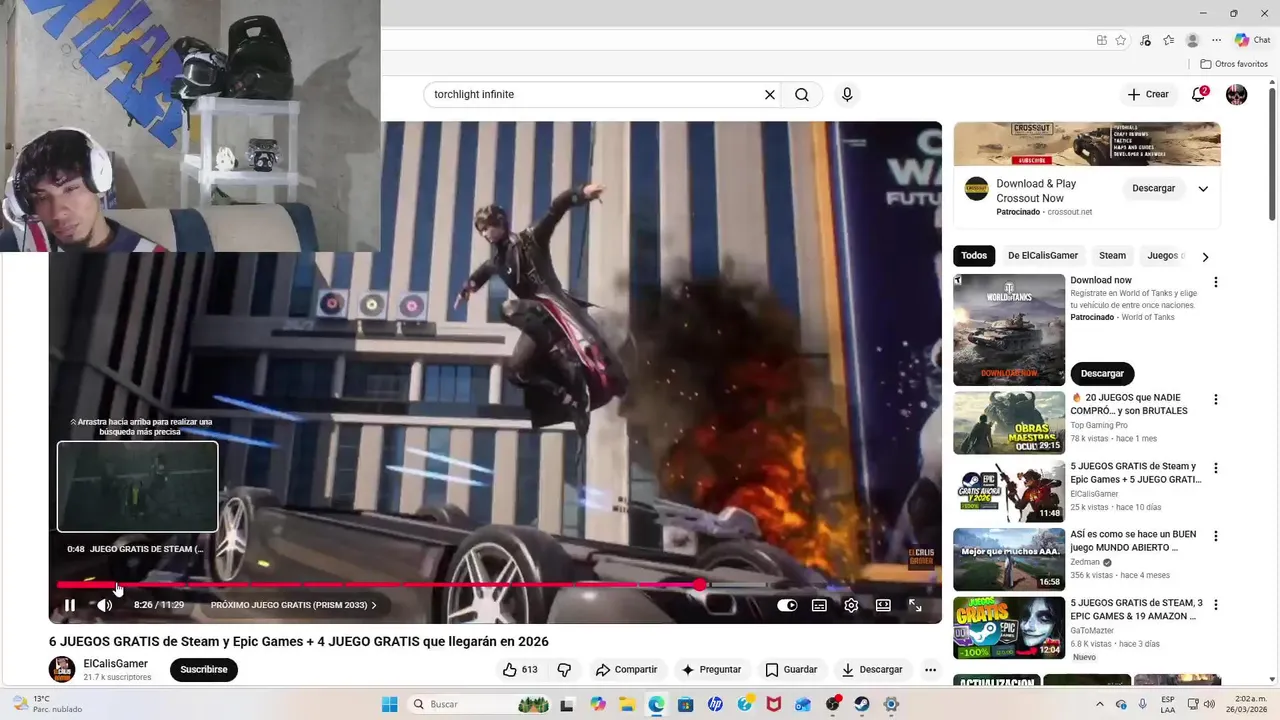Open the Windows Start menu
Image resolution: width=1280 pixels, height=720 pixels.
[389, 704]
